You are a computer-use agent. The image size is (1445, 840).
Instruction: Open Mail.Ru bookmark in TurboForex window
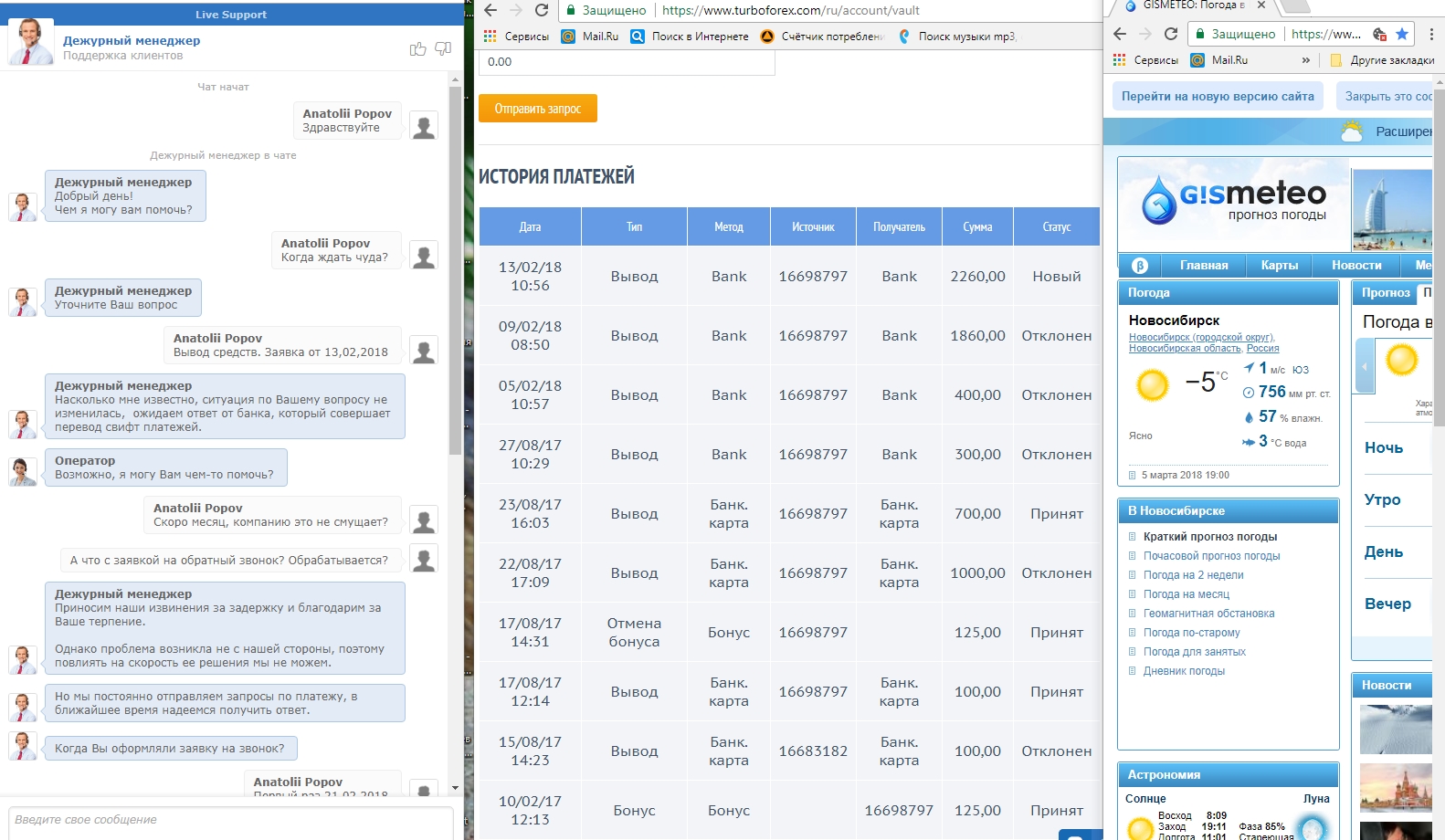[x=590, y=37]
